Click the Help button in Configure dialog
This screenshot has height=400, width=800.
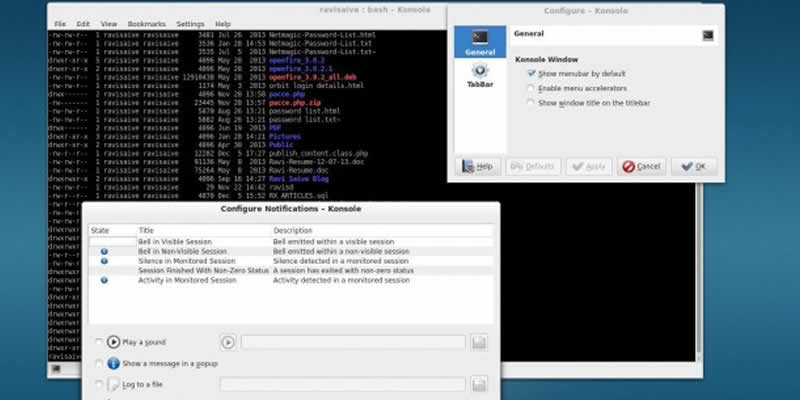[x=478, y=166]
